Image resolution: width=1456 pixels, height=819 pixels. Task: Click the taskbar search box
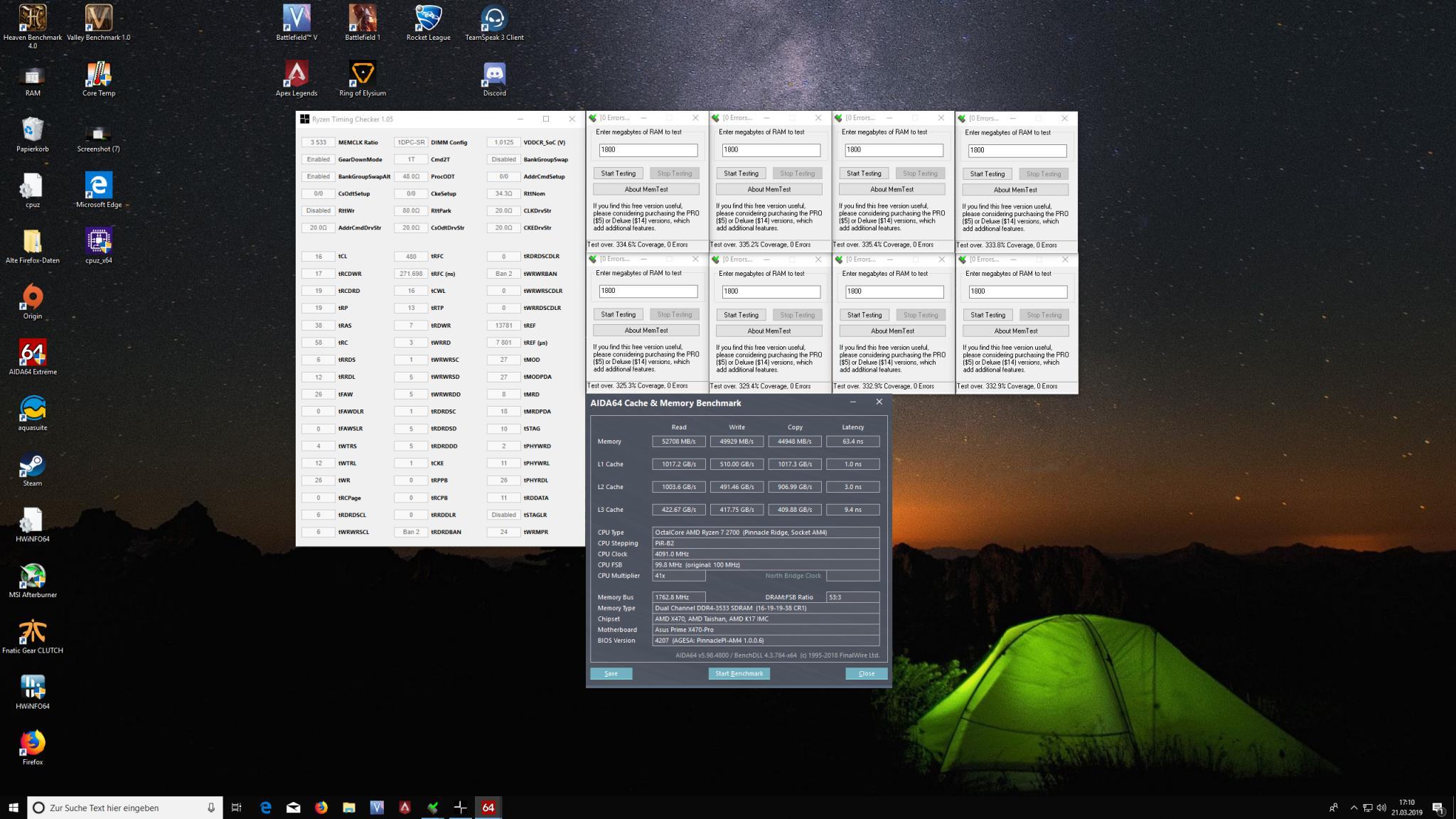tap(125, 808)
